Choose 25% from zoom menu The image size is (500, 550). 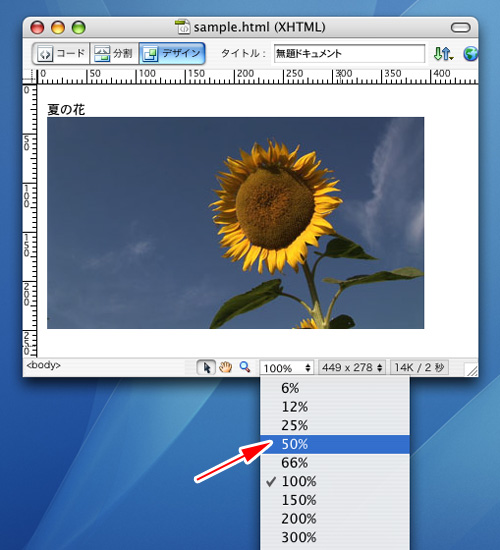(x=335, y=425)
